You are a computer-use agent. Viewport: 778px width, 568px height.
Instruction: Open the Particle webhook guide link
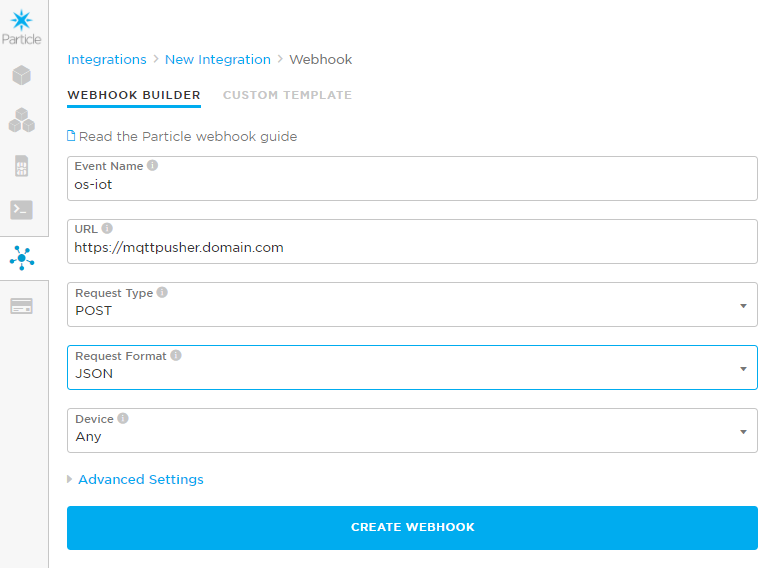187,136
